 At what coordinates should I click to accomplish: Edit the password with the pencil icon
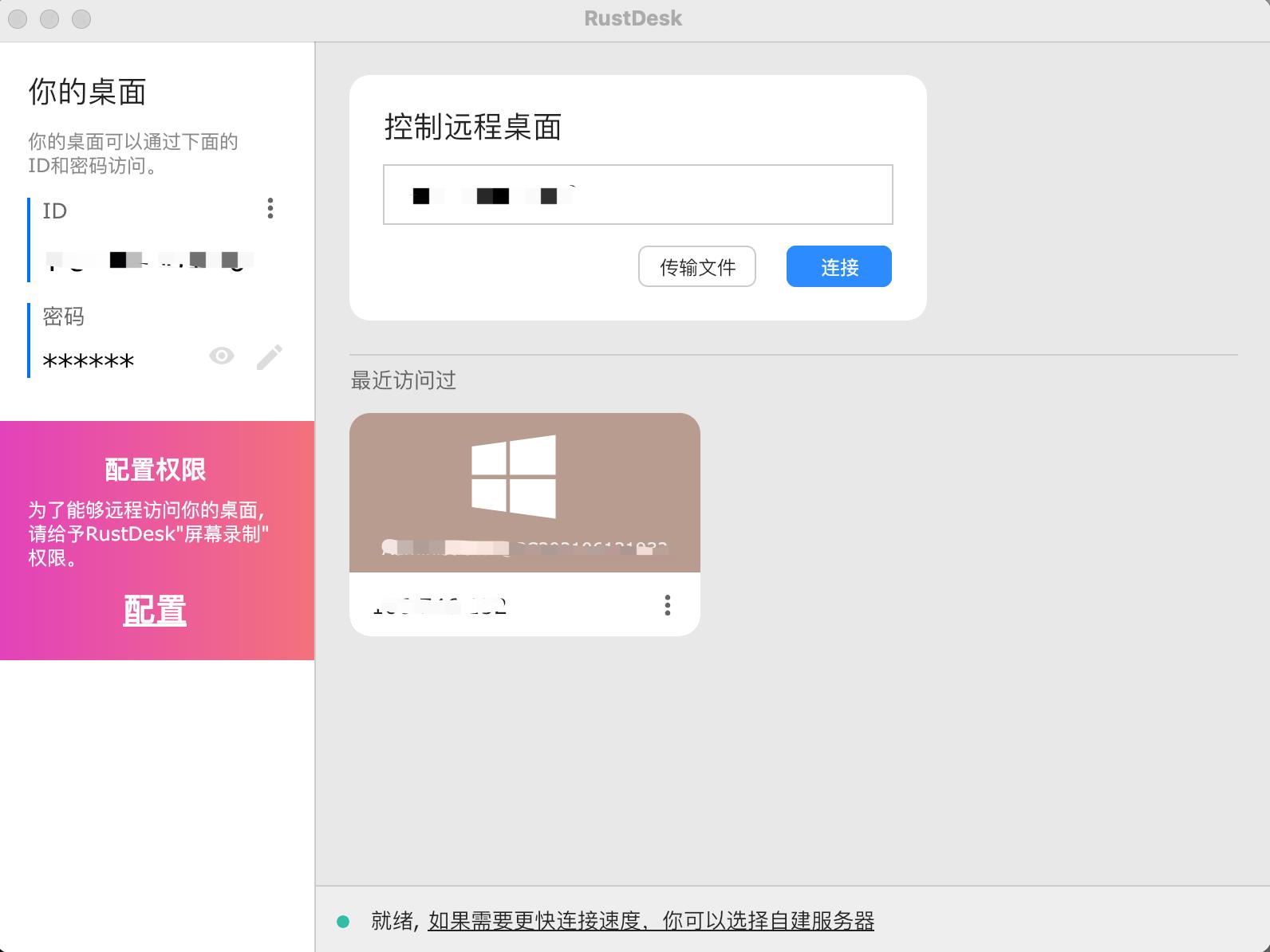tap(270, 357)
